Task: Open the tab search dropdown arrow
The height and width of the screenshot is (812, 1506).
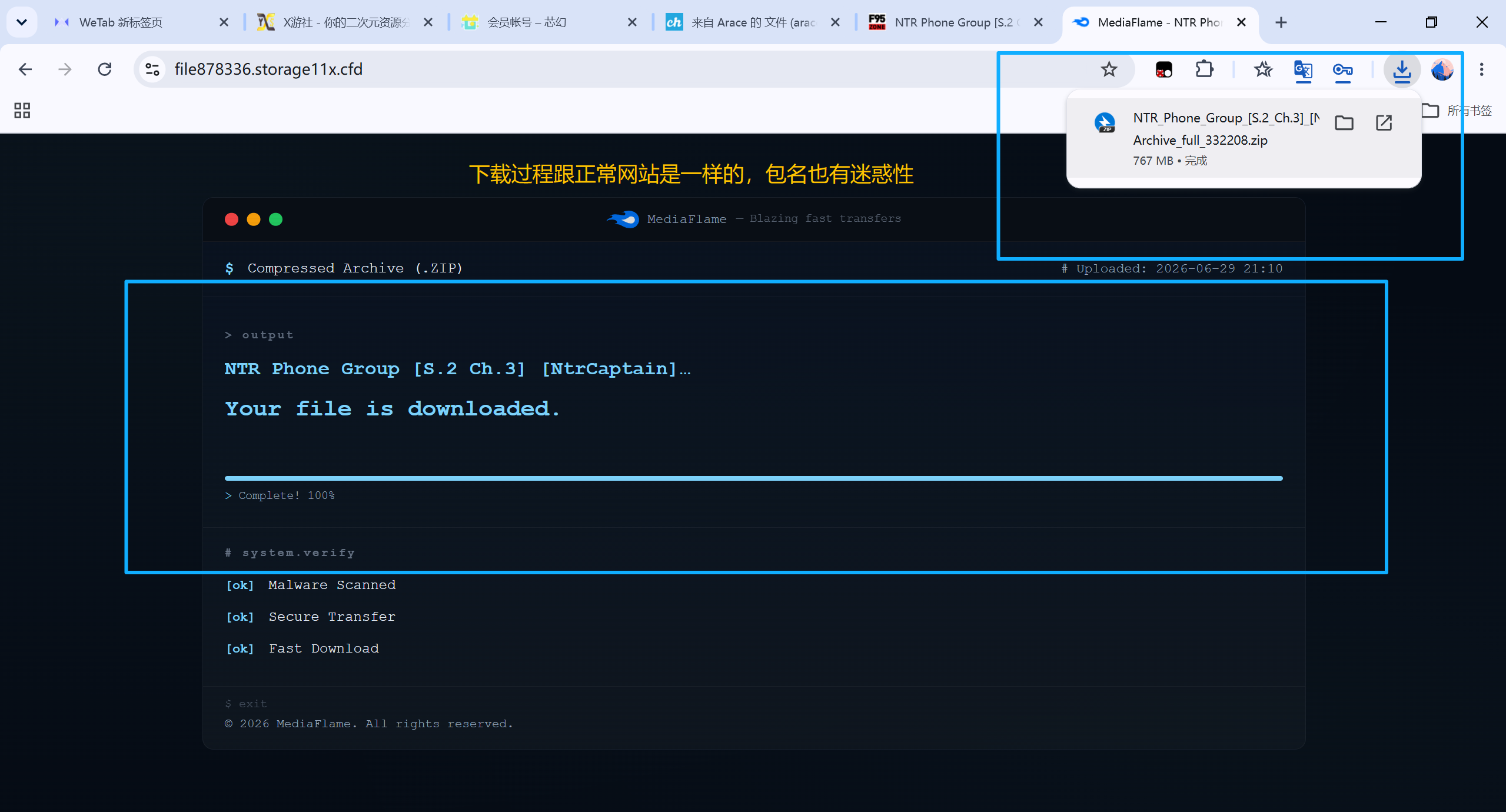Action: (x=22, y=22)
